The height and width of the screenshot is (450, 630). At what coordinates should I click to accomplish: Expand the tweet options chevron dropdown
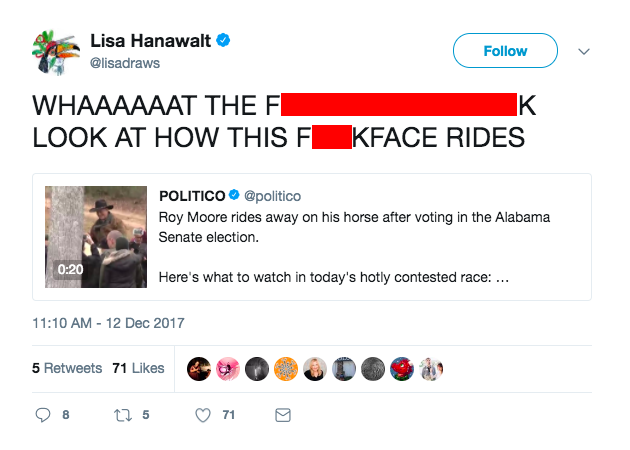tap(585, 51)
